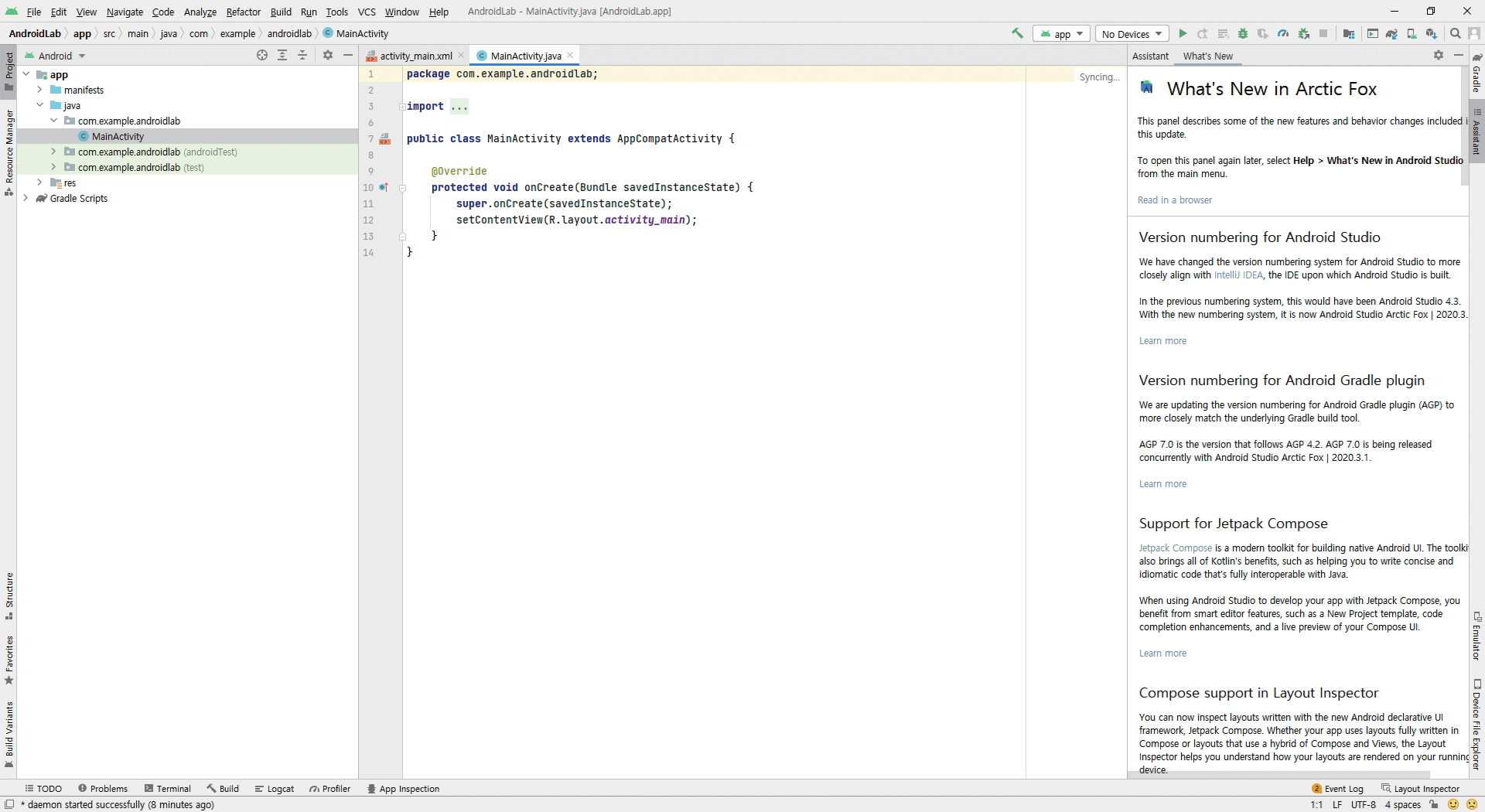Screen dimensions: 1485x812
Task: Open the AVD Manager device icon
Action: pyautogui.click(x=1412, y=33)
